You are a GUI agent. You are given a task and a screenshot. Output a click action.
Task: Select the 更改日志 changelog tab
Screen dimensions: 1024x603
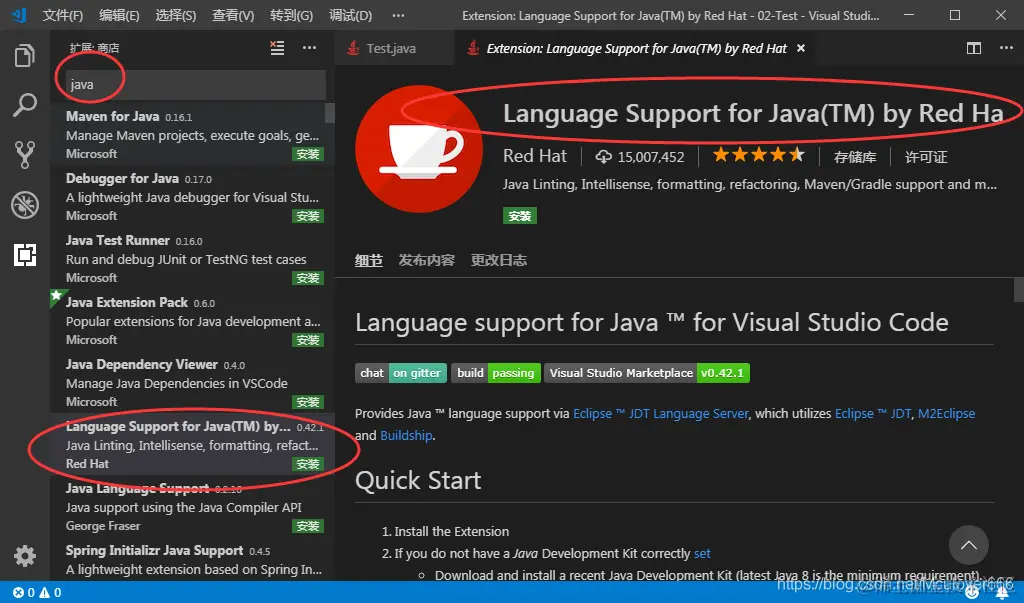(x=499, y=260)
